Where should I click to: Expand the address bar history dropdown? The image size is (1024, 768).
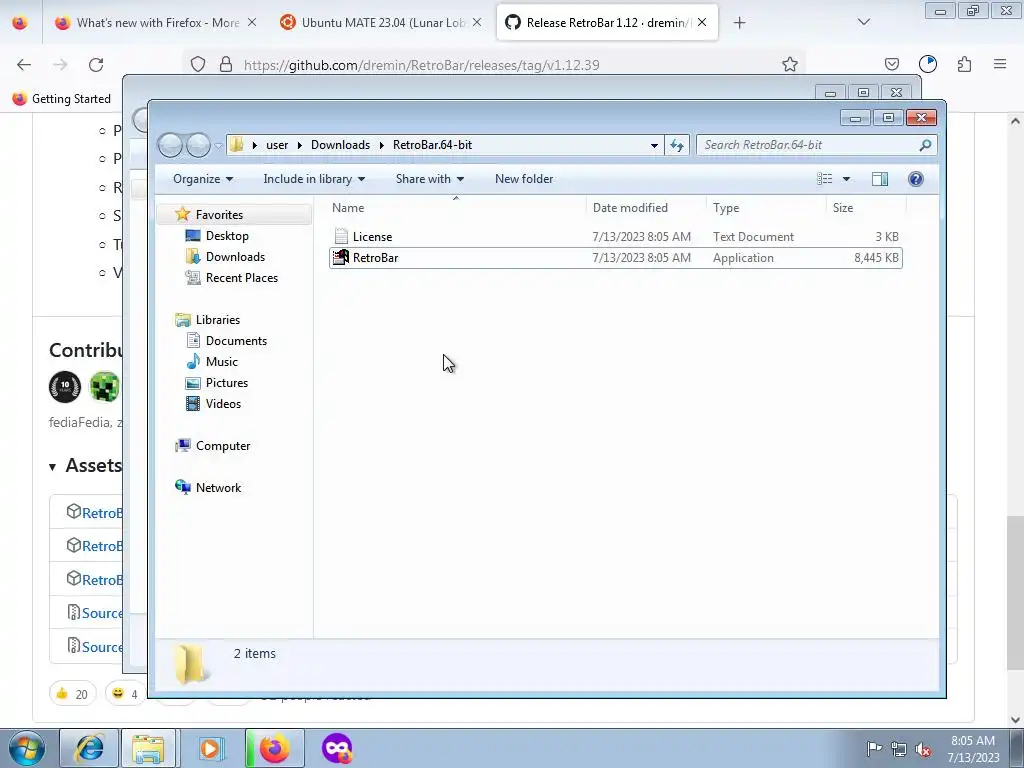pyautogui.click(x=654, y=145)
